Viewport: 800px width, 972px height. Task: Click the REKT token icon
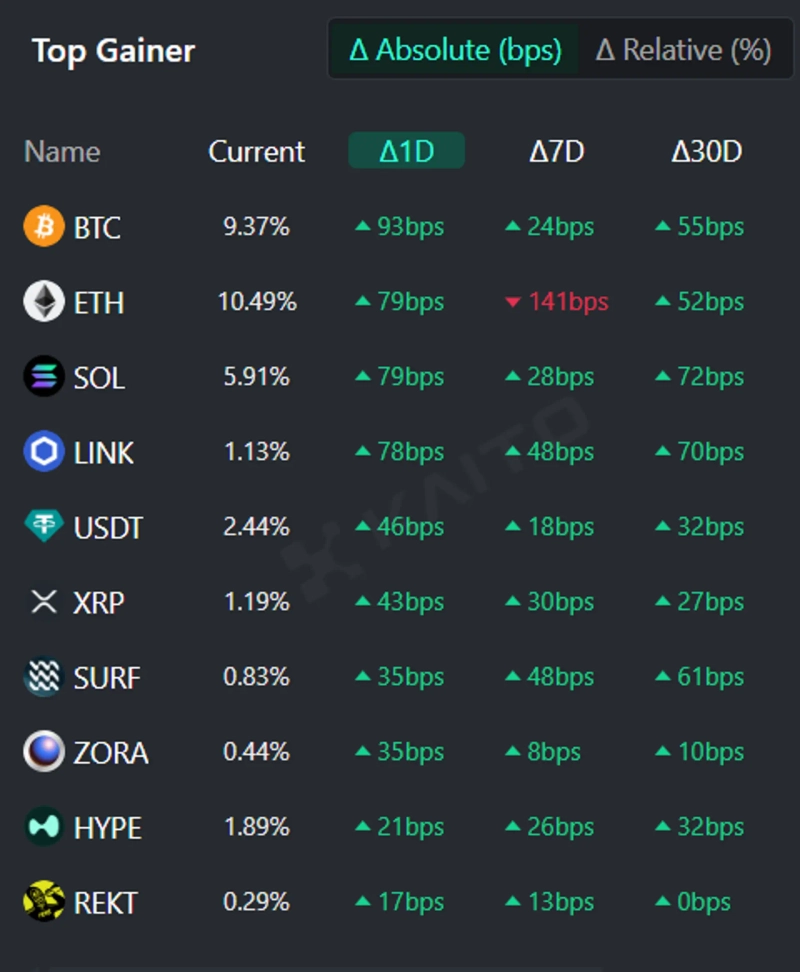(x=43, y=902)
